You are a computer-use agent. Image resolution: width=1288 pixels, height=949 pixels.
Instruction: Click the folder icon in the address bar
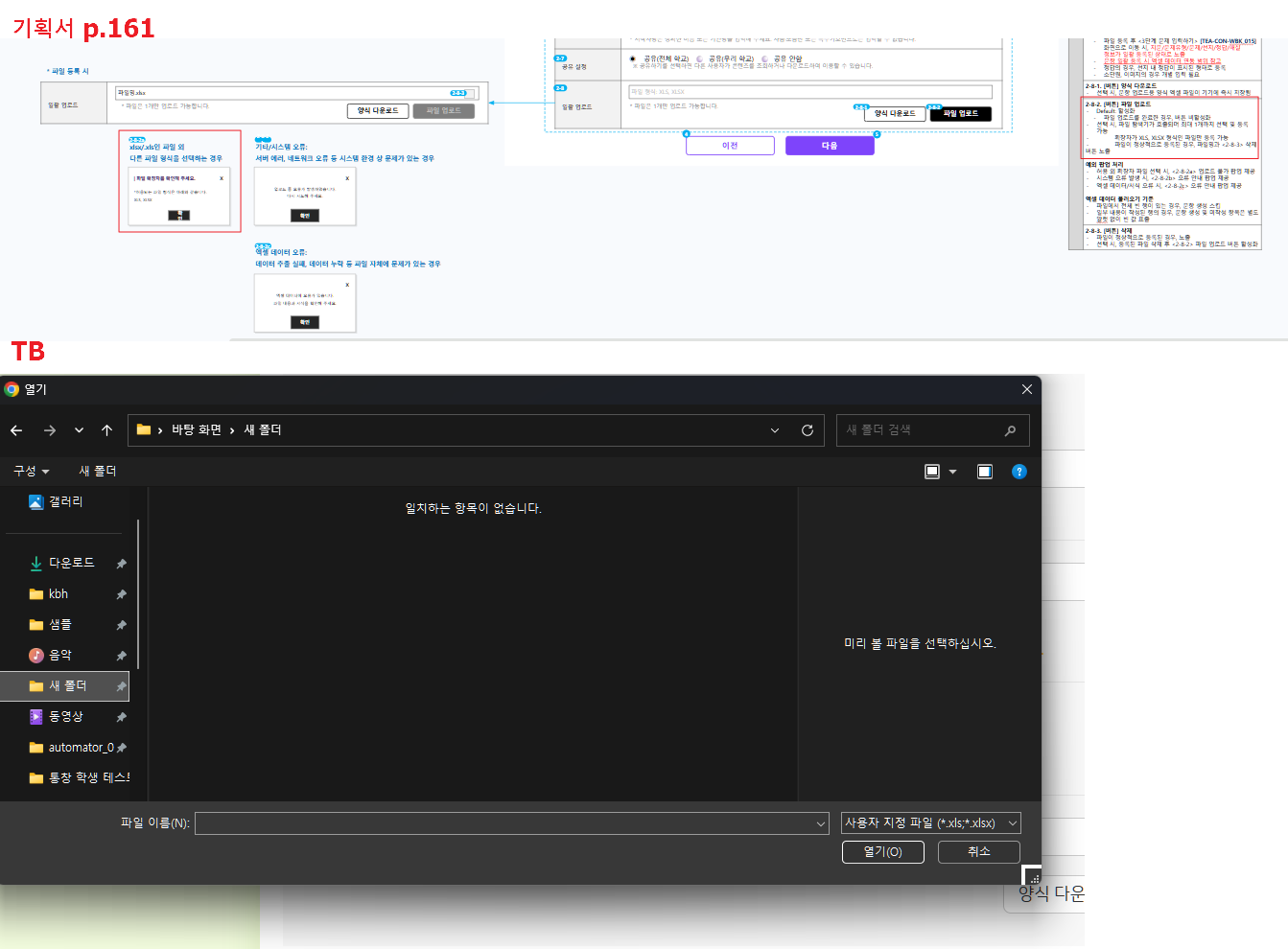[x=144, y=429]
